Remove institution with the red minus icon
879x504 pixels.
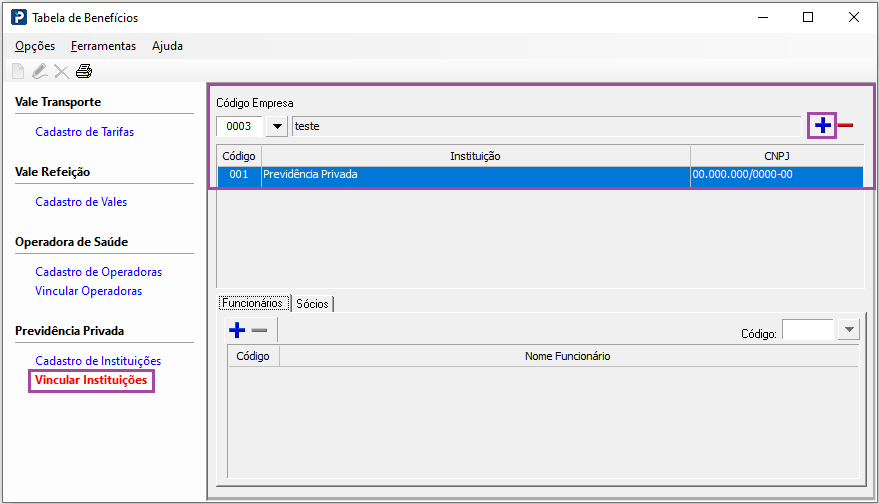click(845, 126)
